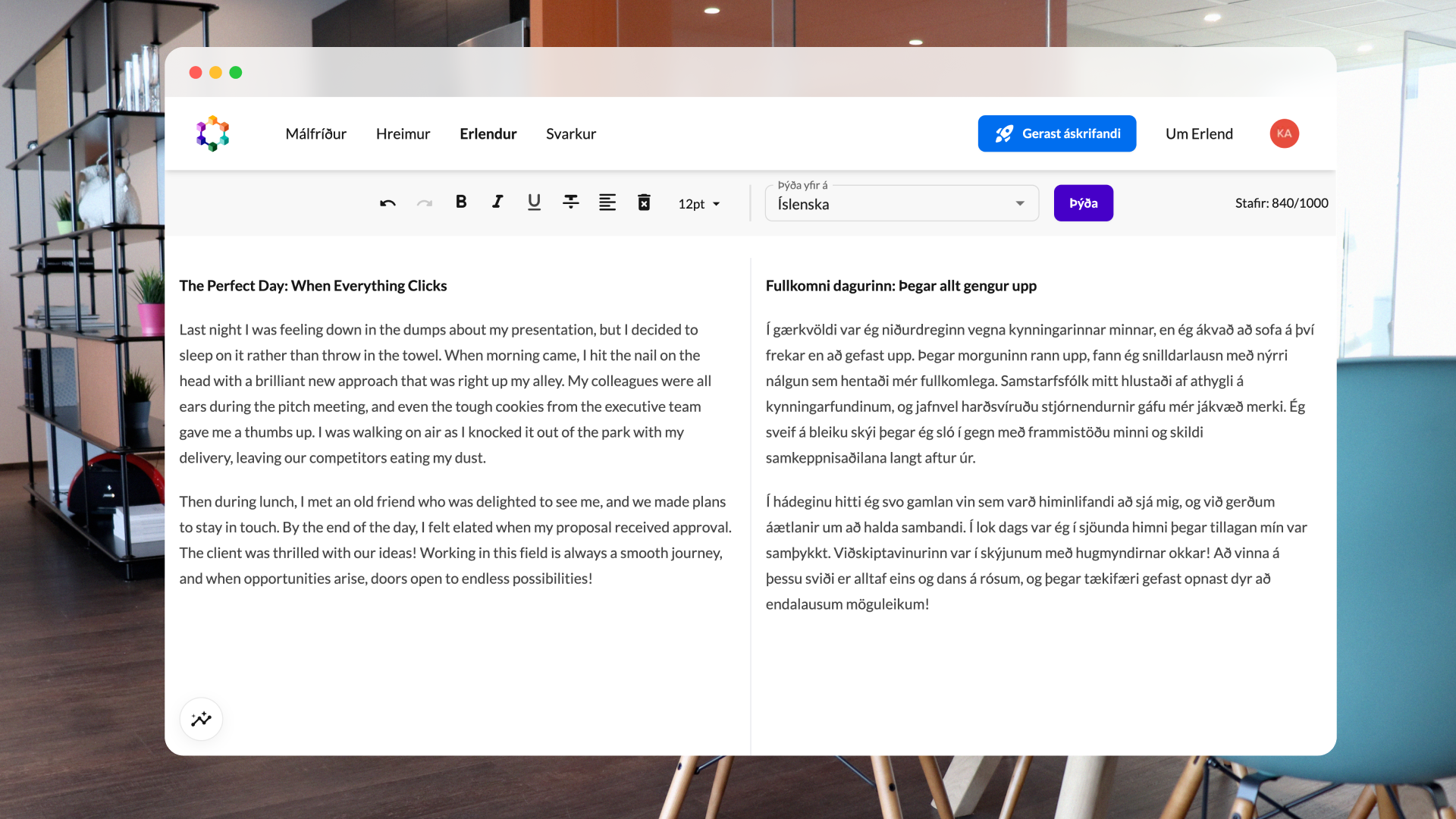Click the redo arrow icon
The height and width of the screenshot is (819, 1456).
425,202
